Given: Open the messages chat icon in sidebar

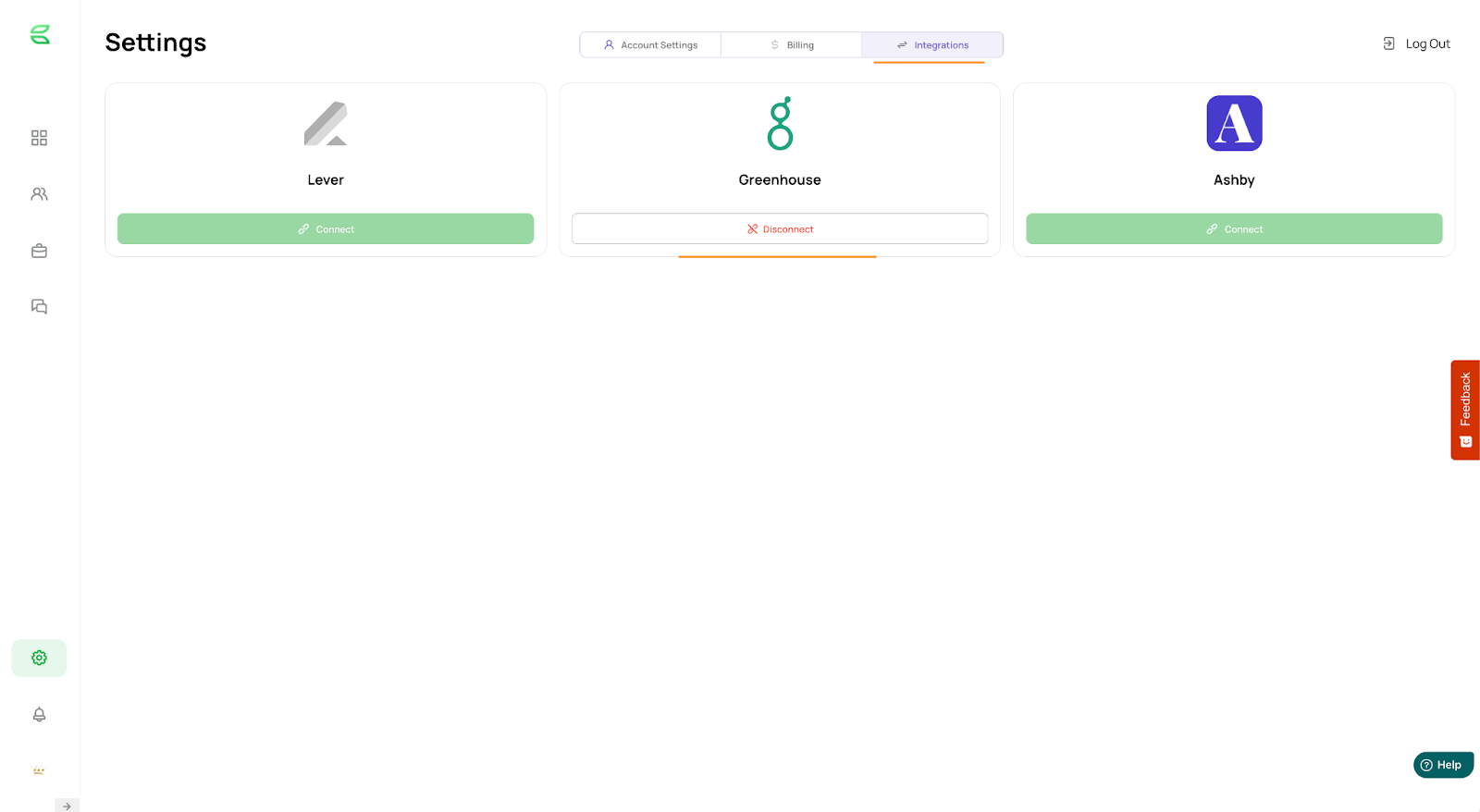Looking at the screenshot, I should [x=39, y=306].
